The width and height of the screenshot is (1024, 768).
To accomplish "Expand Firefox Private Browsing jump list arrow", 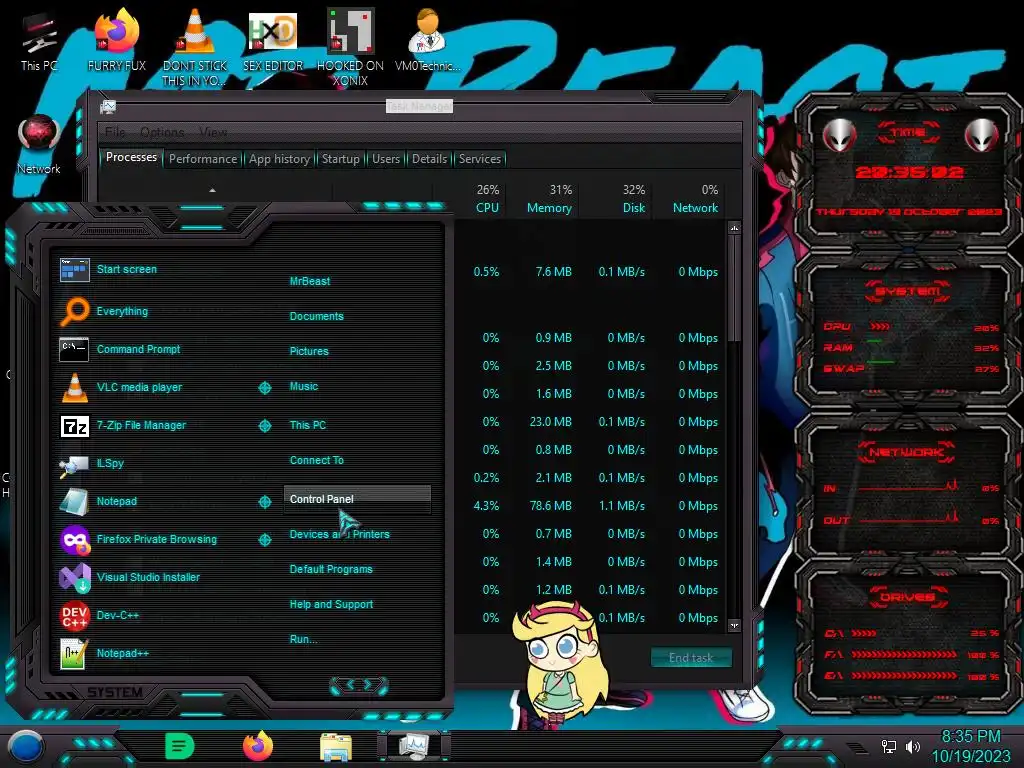I will tap(264, 539).
